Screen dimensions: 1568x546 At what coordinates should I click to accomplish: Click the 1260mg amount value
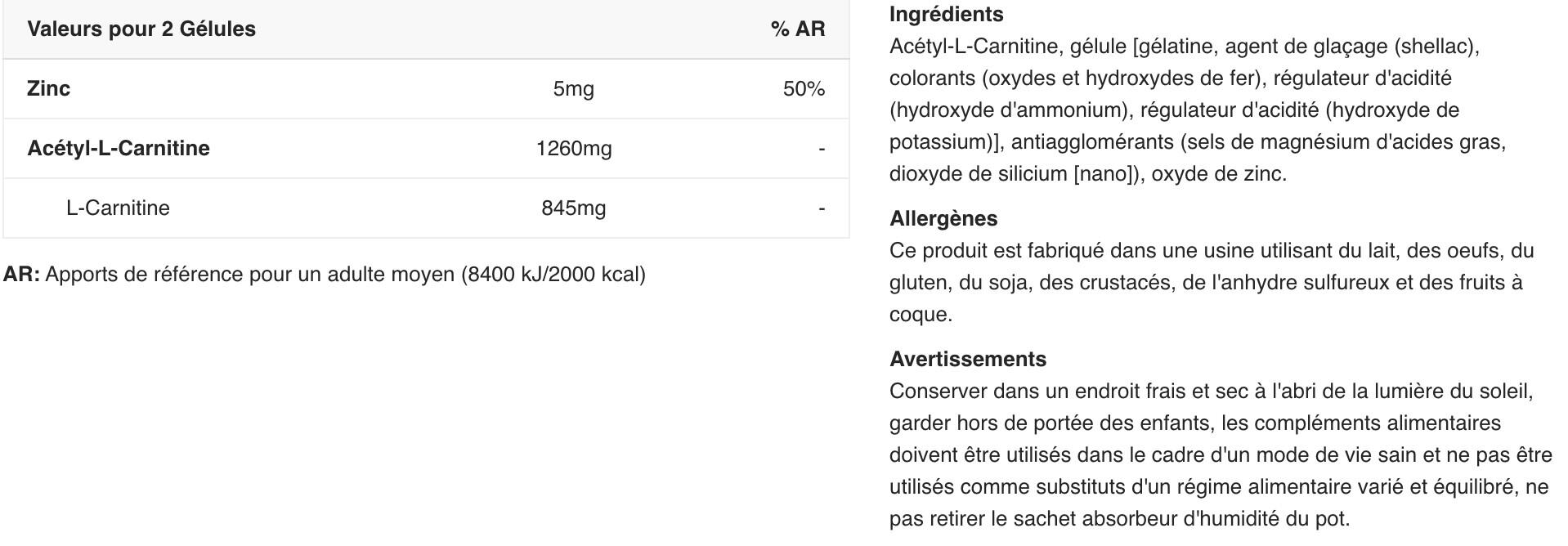[573, 149]
